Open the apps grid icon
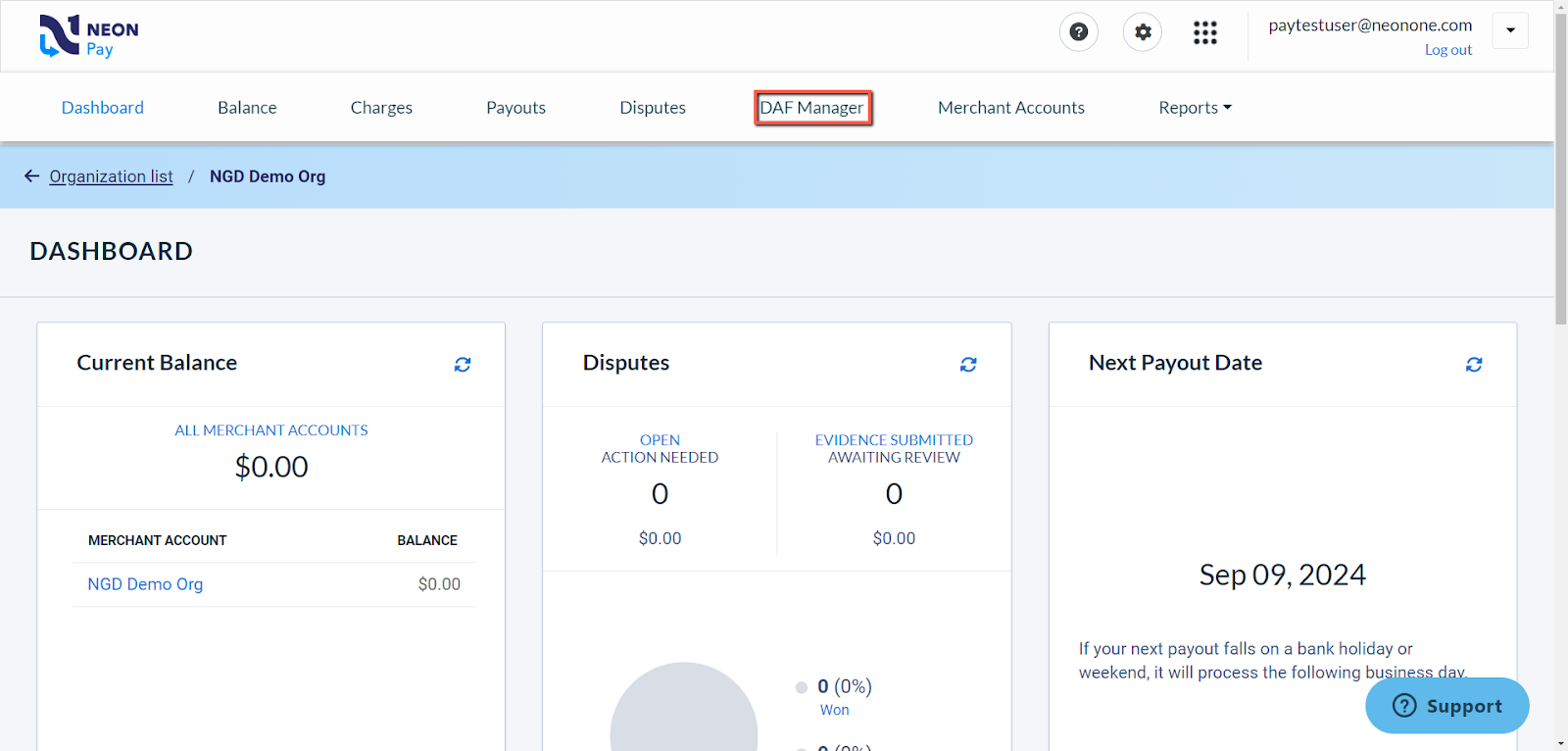1568x751 pixels. tap(1205, 32)
